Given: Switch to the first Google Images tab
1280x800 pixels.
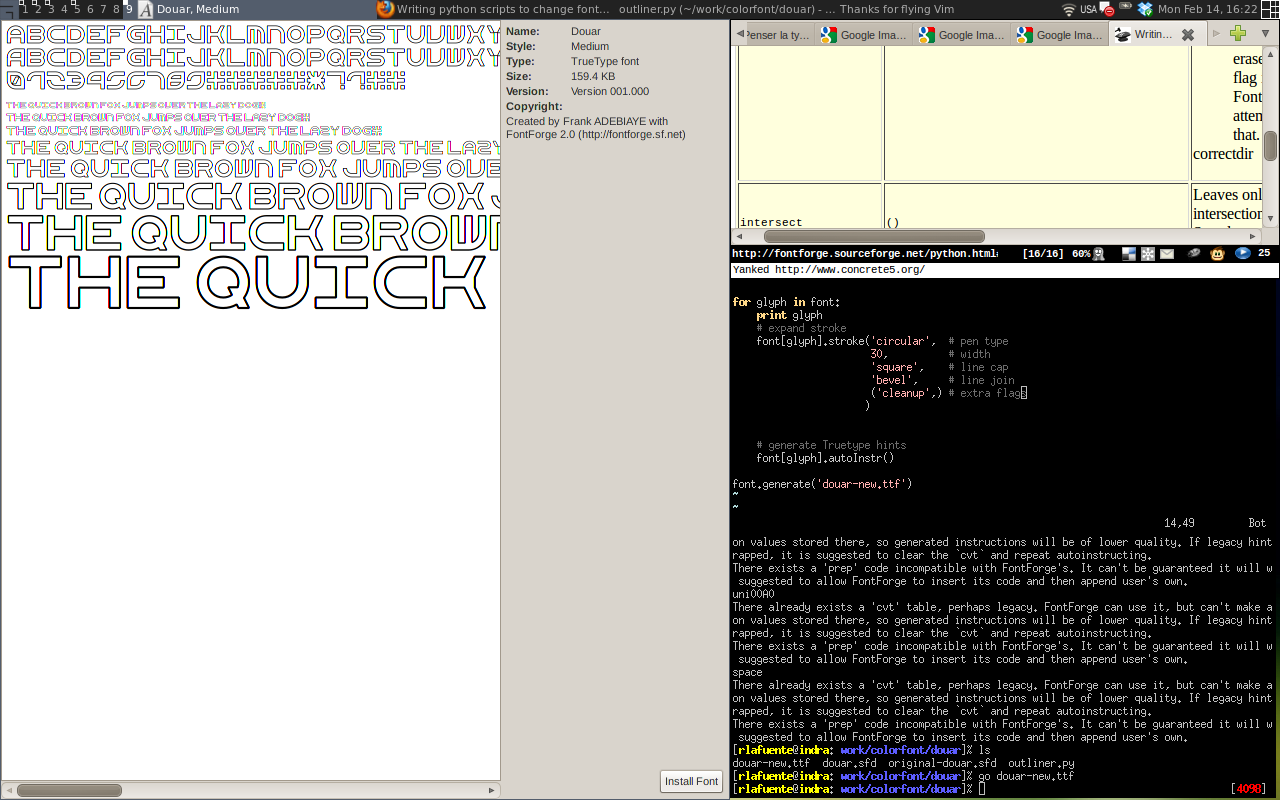Looking at the screenshot, I should 865,35.
